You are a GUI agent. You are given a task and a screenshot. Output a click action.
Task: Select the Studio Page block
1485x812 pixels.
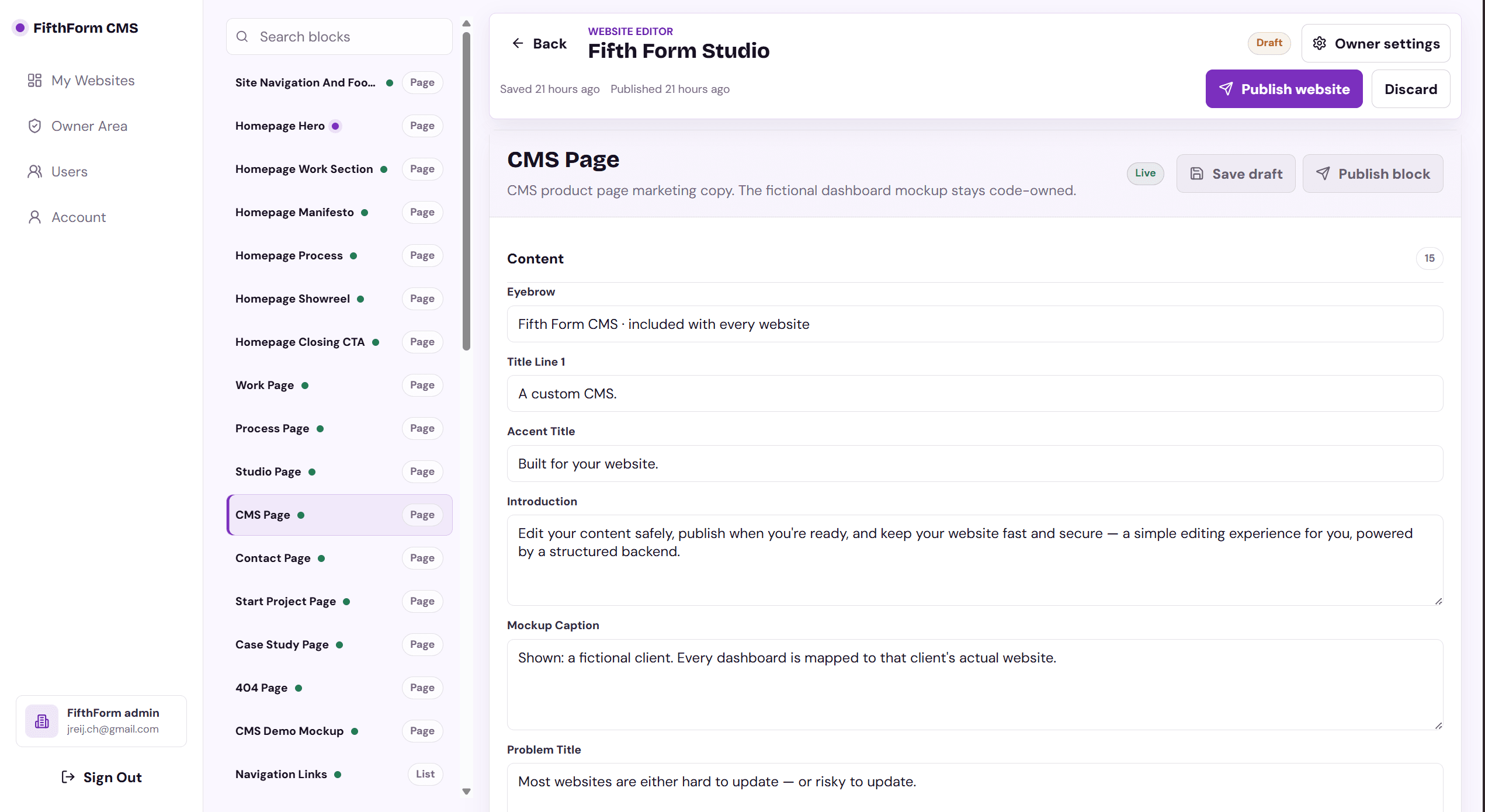pyautogui.click(x=339, y=472)
